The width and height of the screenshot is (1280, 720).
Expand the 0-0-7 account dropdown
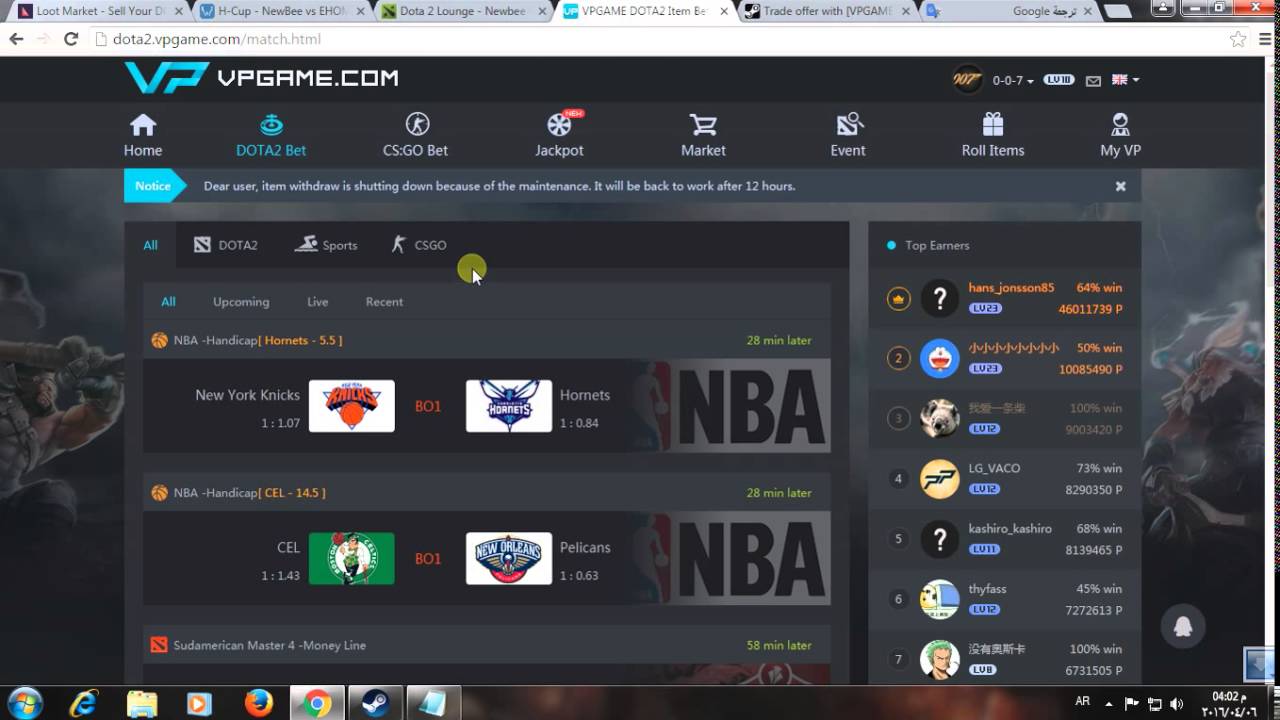point(1011,80)
